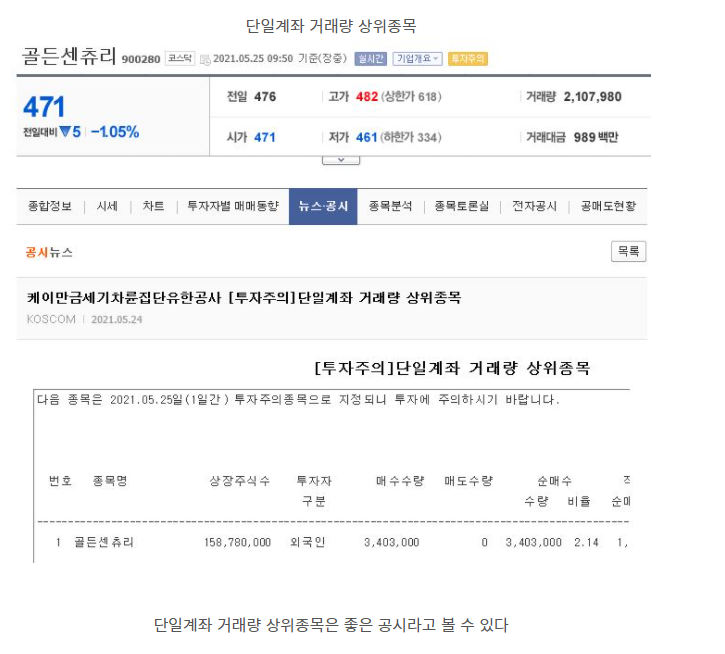Click the 매도수량 column header

pyautogui.click(x=468, y=481)
